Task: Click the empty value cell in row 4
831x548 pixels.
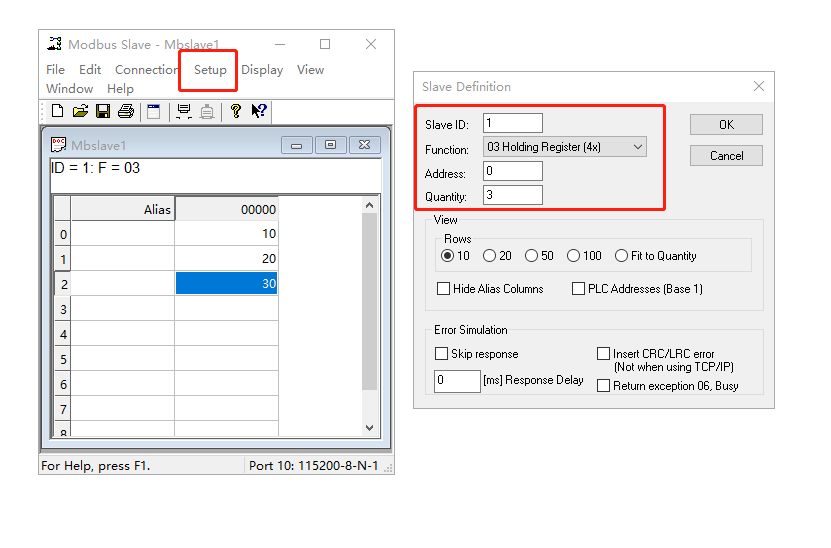Action: click(226, 334)
